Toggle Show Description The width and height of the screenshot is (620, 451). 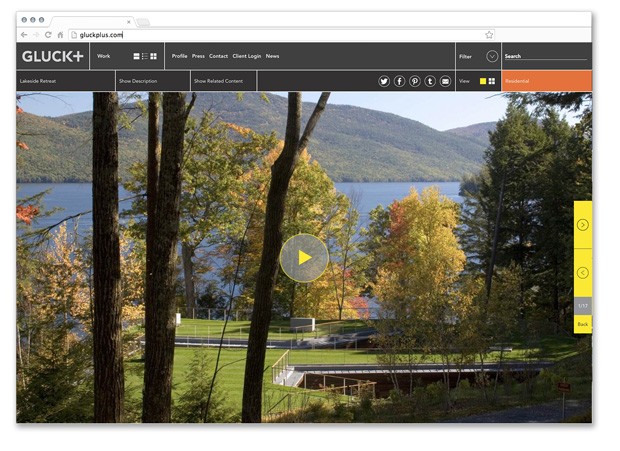click(x=138, y=81)
